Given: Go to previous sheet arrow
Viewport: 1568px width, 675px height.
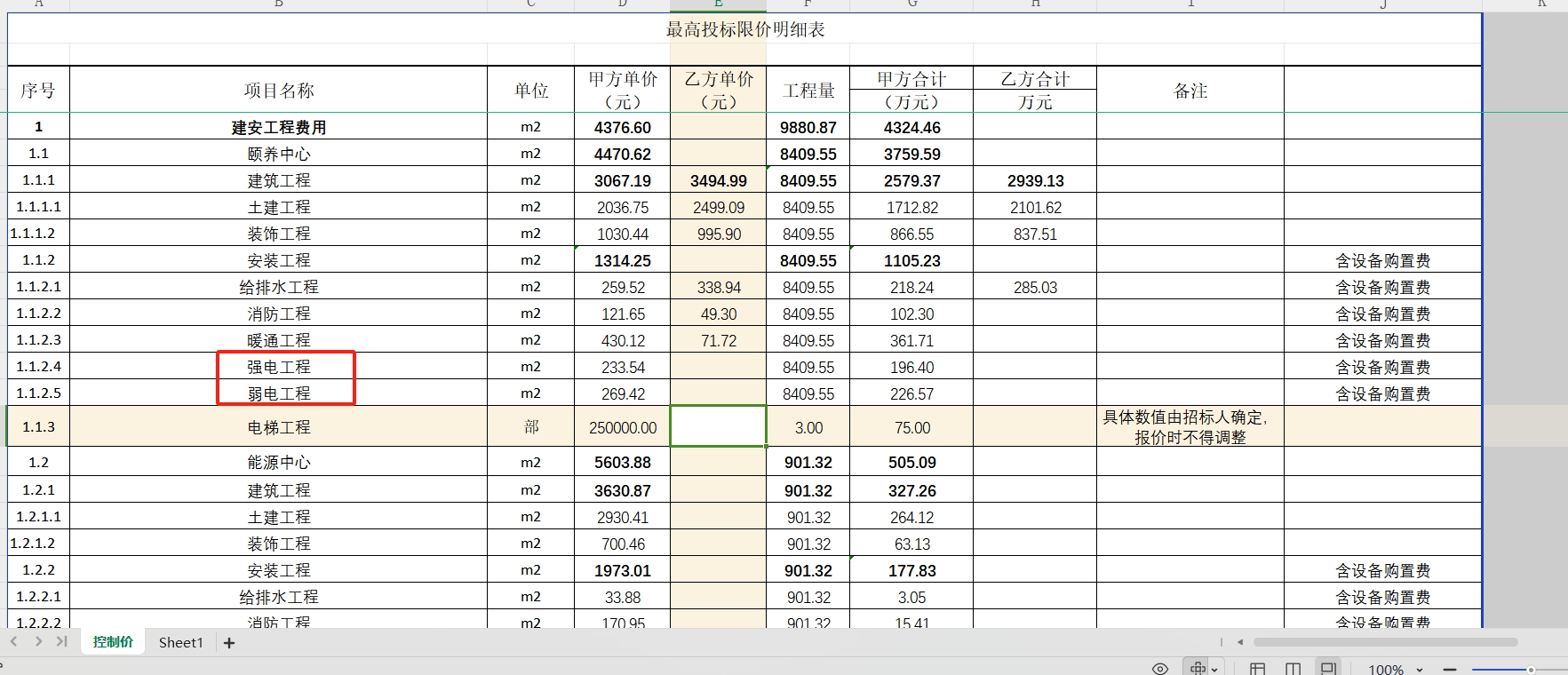Looking at the screenshot, I should click(x=14, y=641).
